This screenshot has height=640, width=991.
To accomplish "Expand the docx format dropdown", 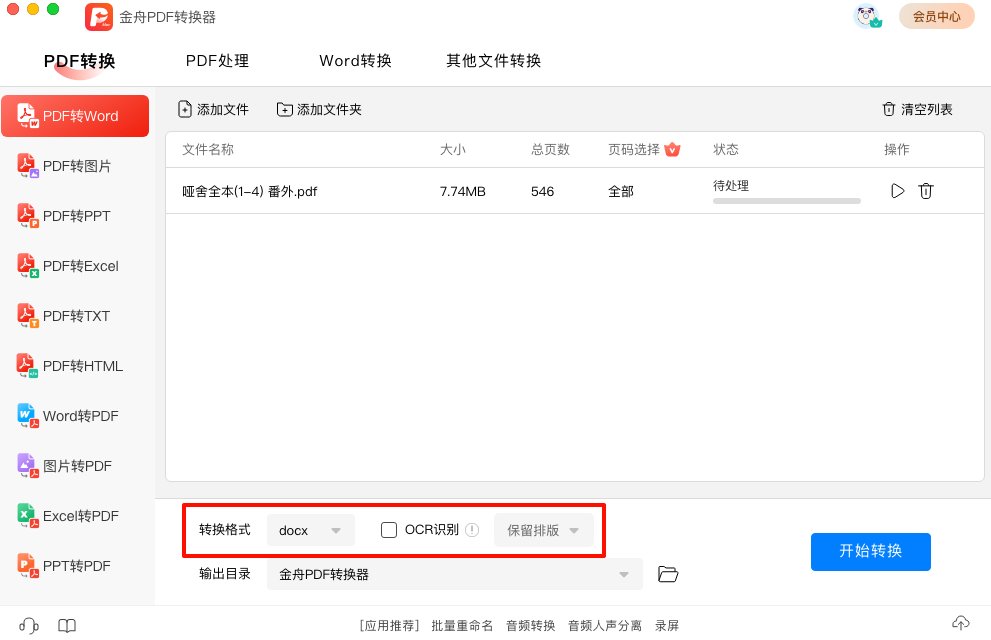I will pos(311,530).
